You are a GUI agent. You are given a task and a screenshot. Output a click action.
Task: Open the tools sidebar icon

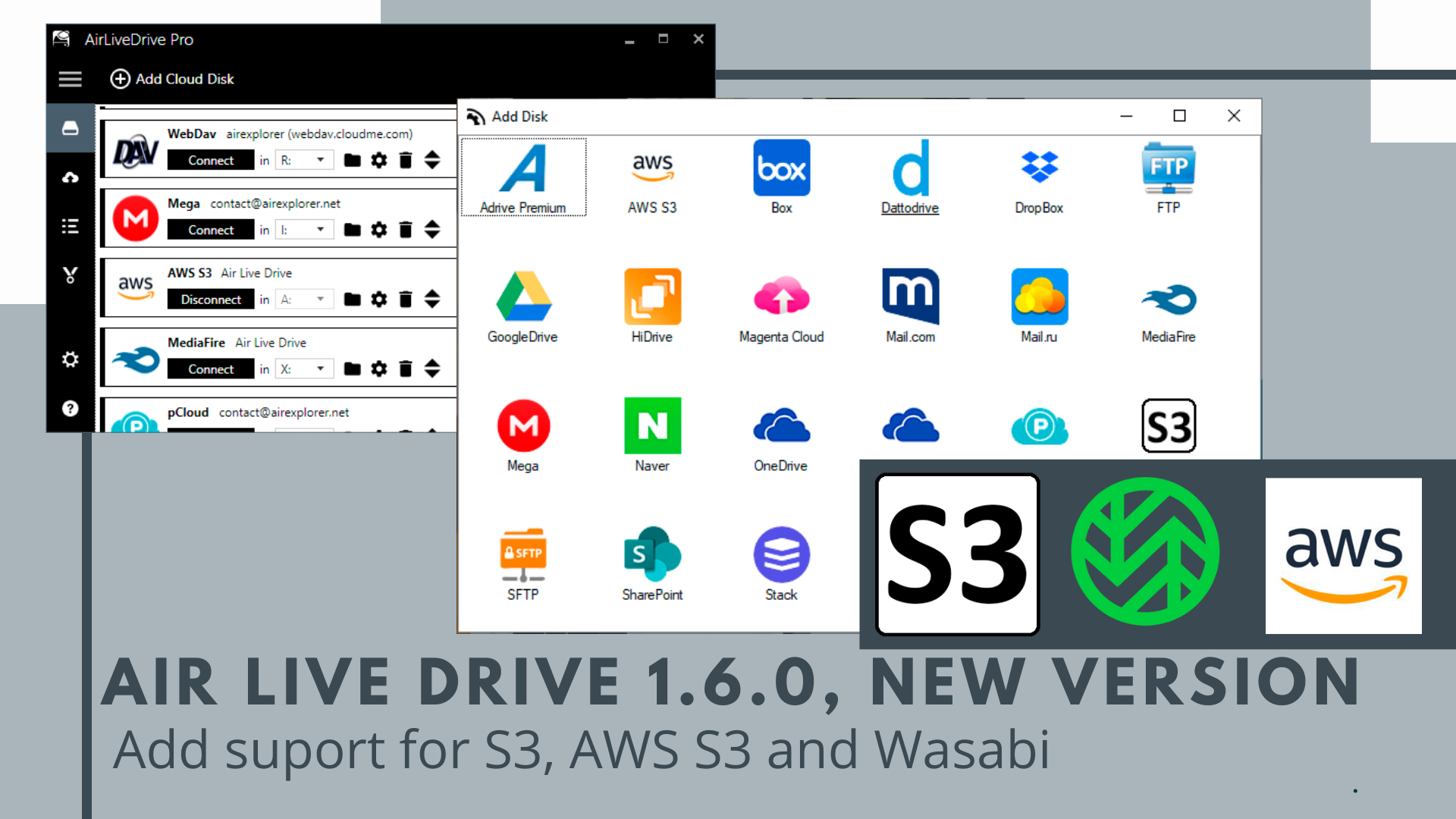pos(71,275)
